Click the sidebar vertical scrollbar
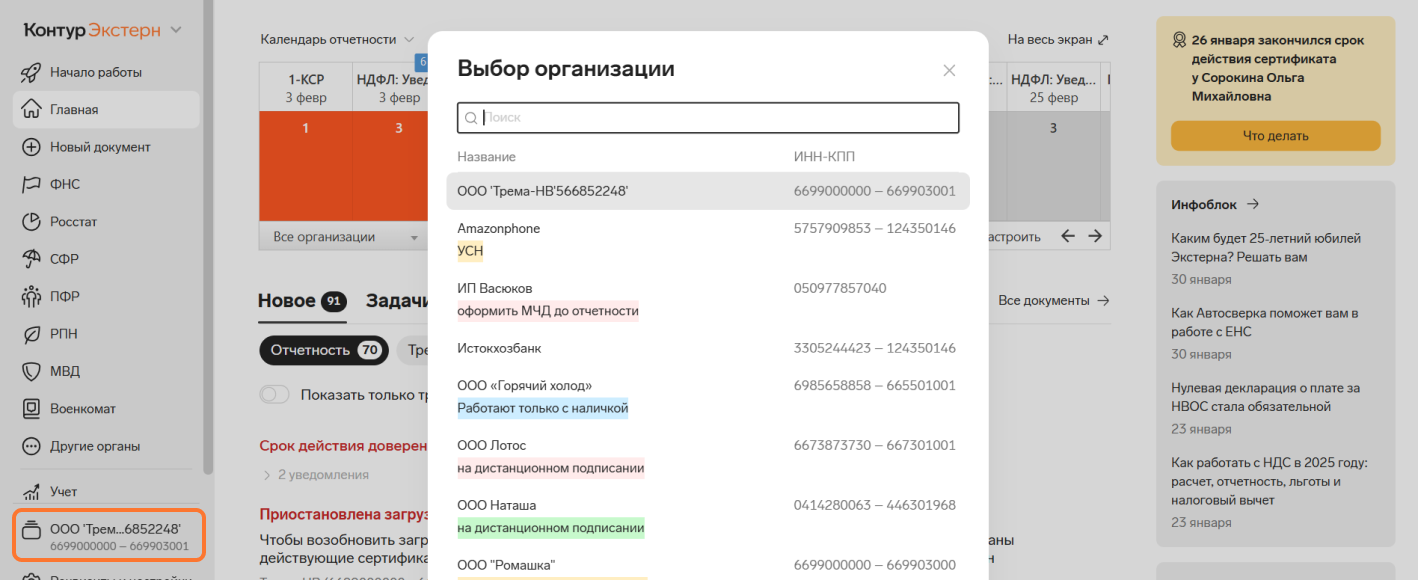1418x580 pixels. click(207, 236)
